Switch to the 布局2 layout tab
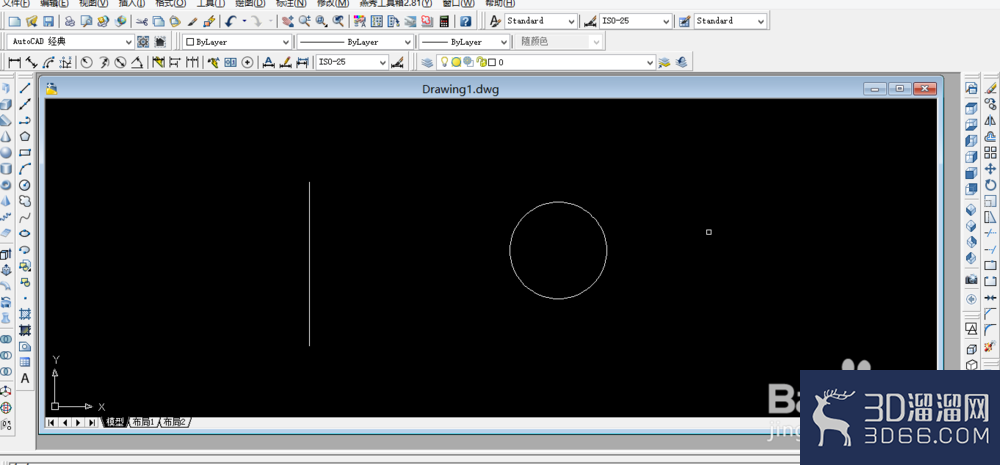The width and height of the screenshot is (1000, 465). [x=174, y=422]
